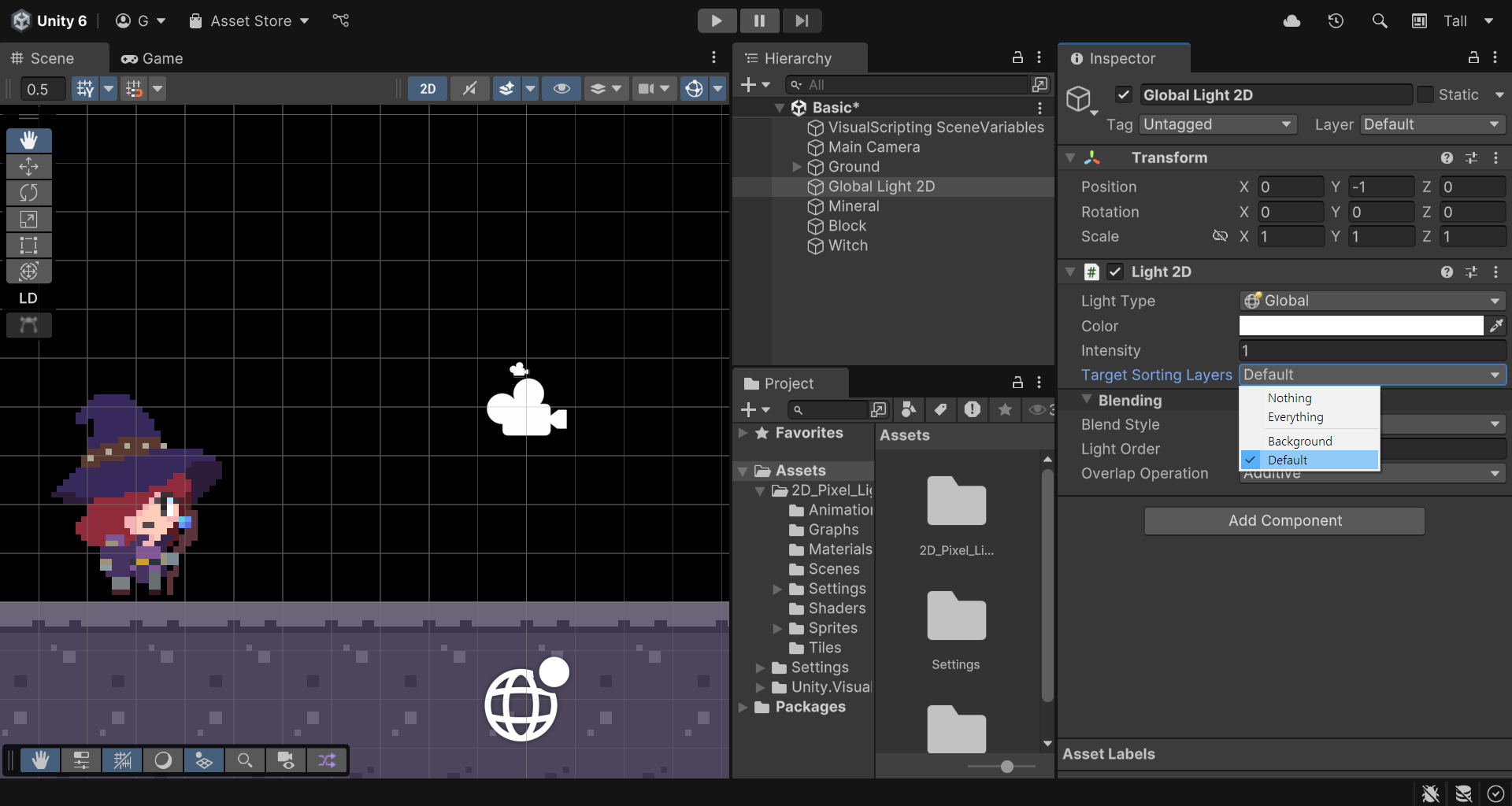
Task: Select the Move tool in Scene toolbar
Action: (29, 167)
